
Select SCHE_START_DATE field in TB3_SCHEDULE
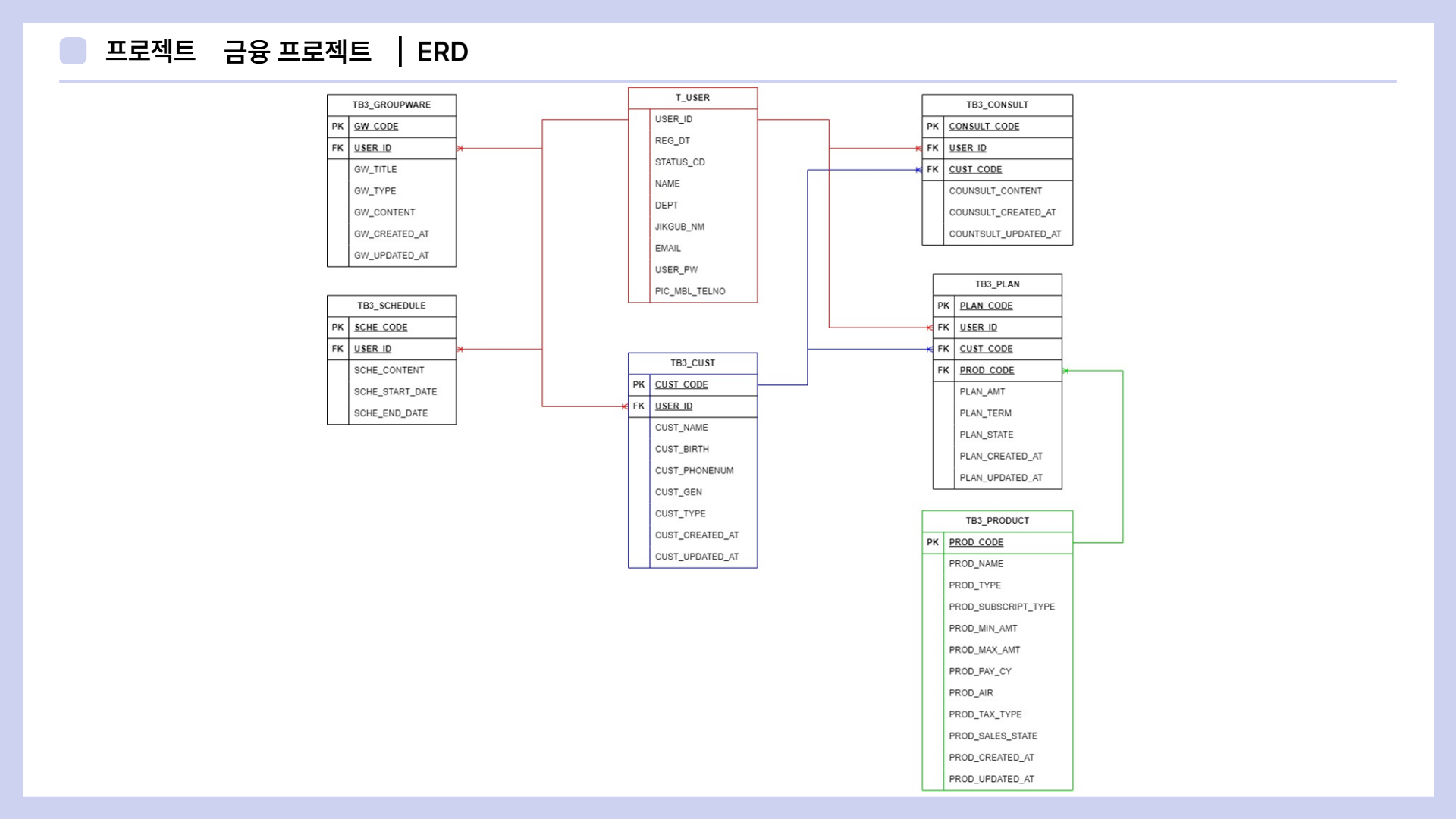click(395, 392)
